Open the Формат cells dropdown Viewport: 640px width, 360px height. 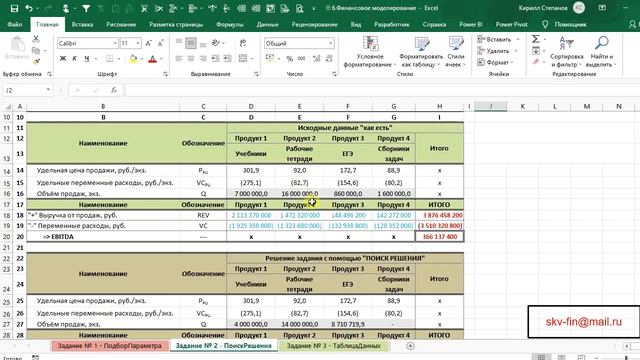512,62
